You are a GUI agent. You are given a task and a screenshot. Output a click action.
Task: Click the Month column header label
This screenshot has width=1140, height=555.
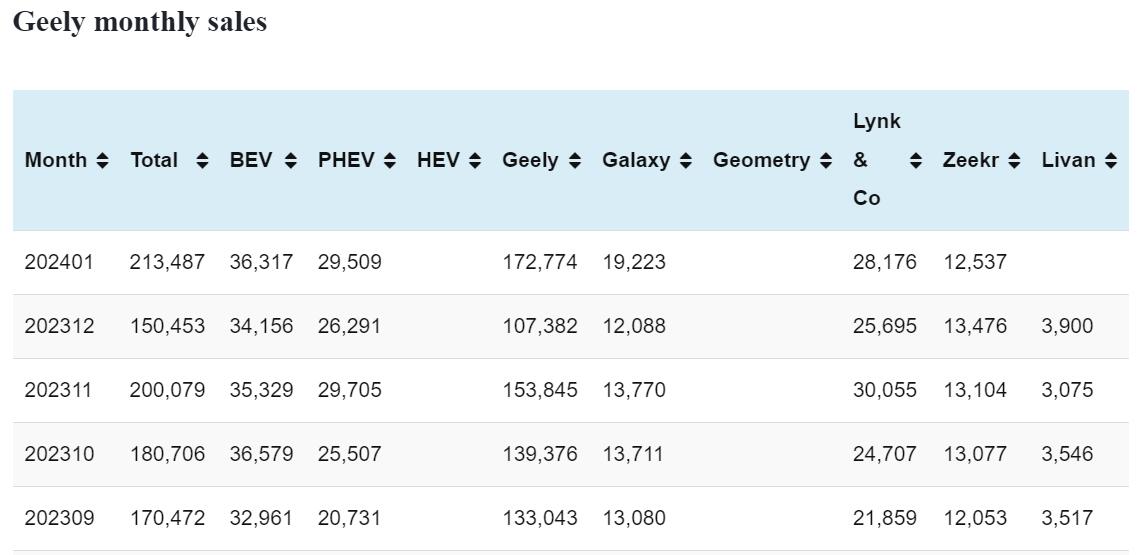[x=56, y=160]
